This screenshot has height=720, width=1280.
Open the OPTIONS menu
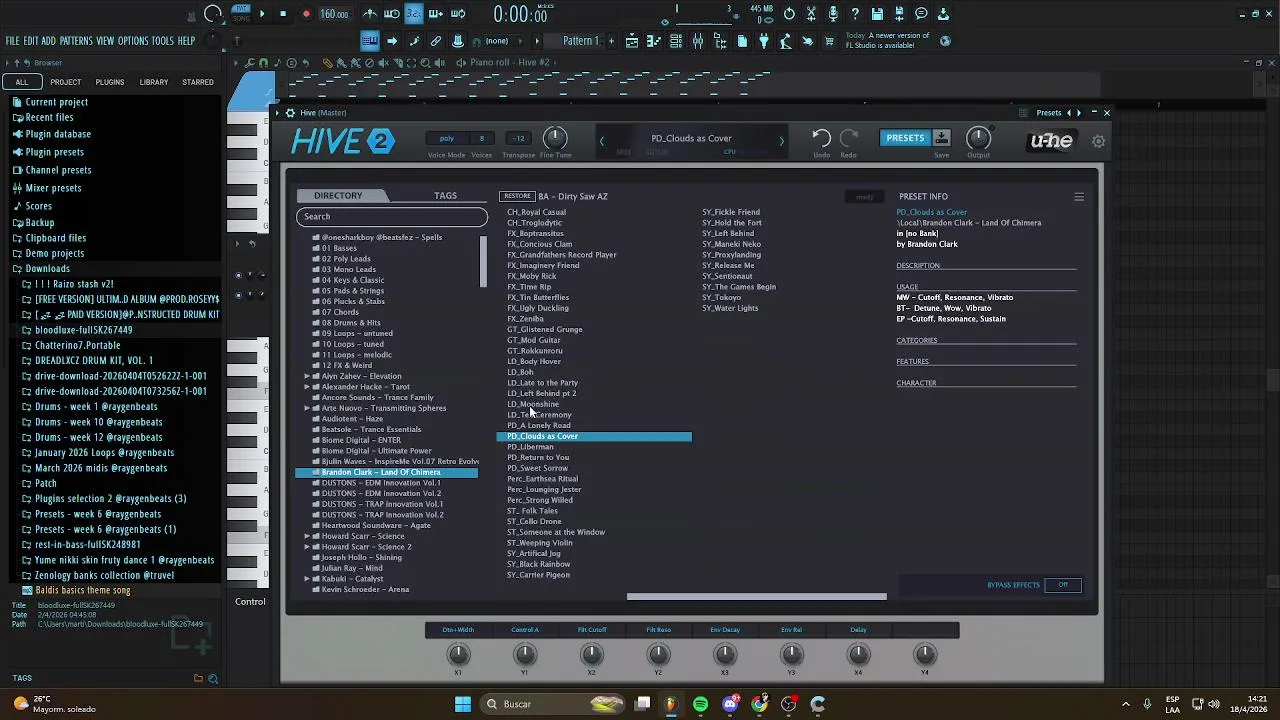click(133, 41)
